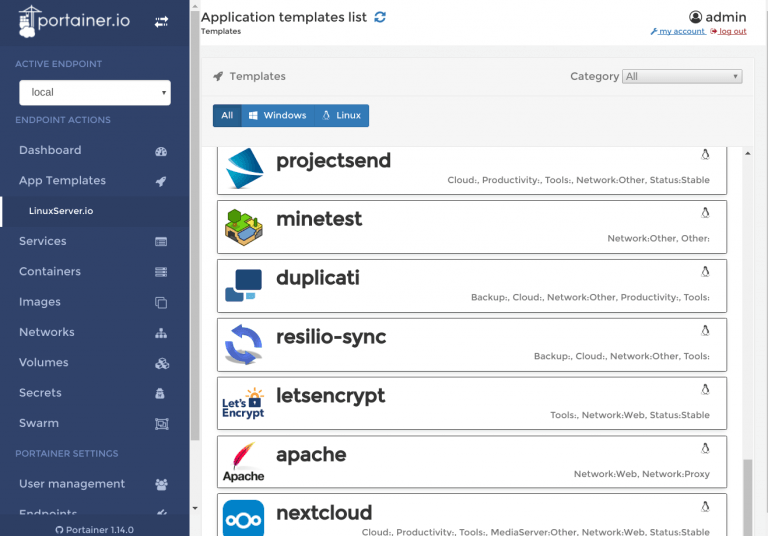Click the Images clone icon
The image size is (768, 536).
click(x=161, y=302)
